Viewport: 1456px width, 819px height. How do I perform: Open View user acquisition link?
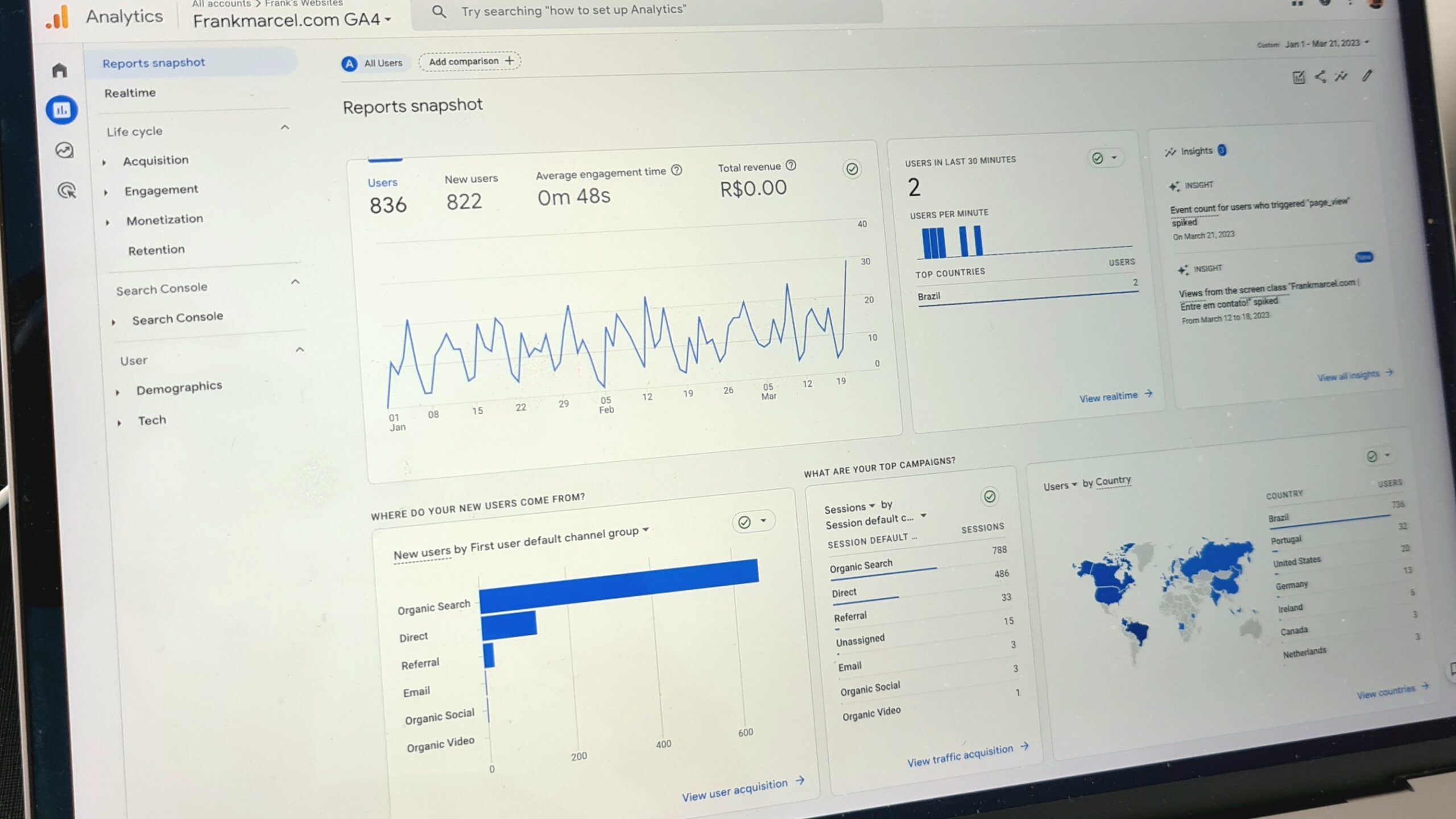tap(743, 789)
